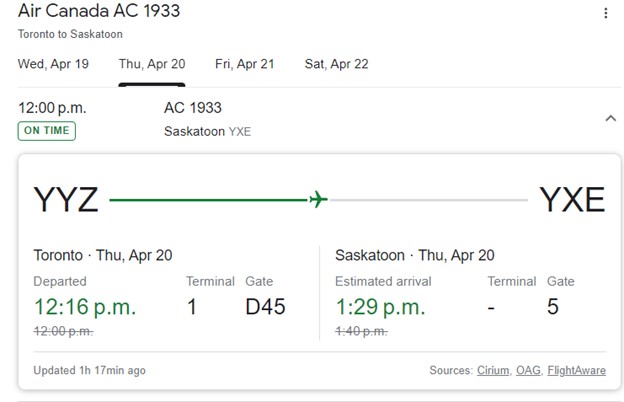Click the ON TIME status badge

pyautogui.click(x=46, y=131)
